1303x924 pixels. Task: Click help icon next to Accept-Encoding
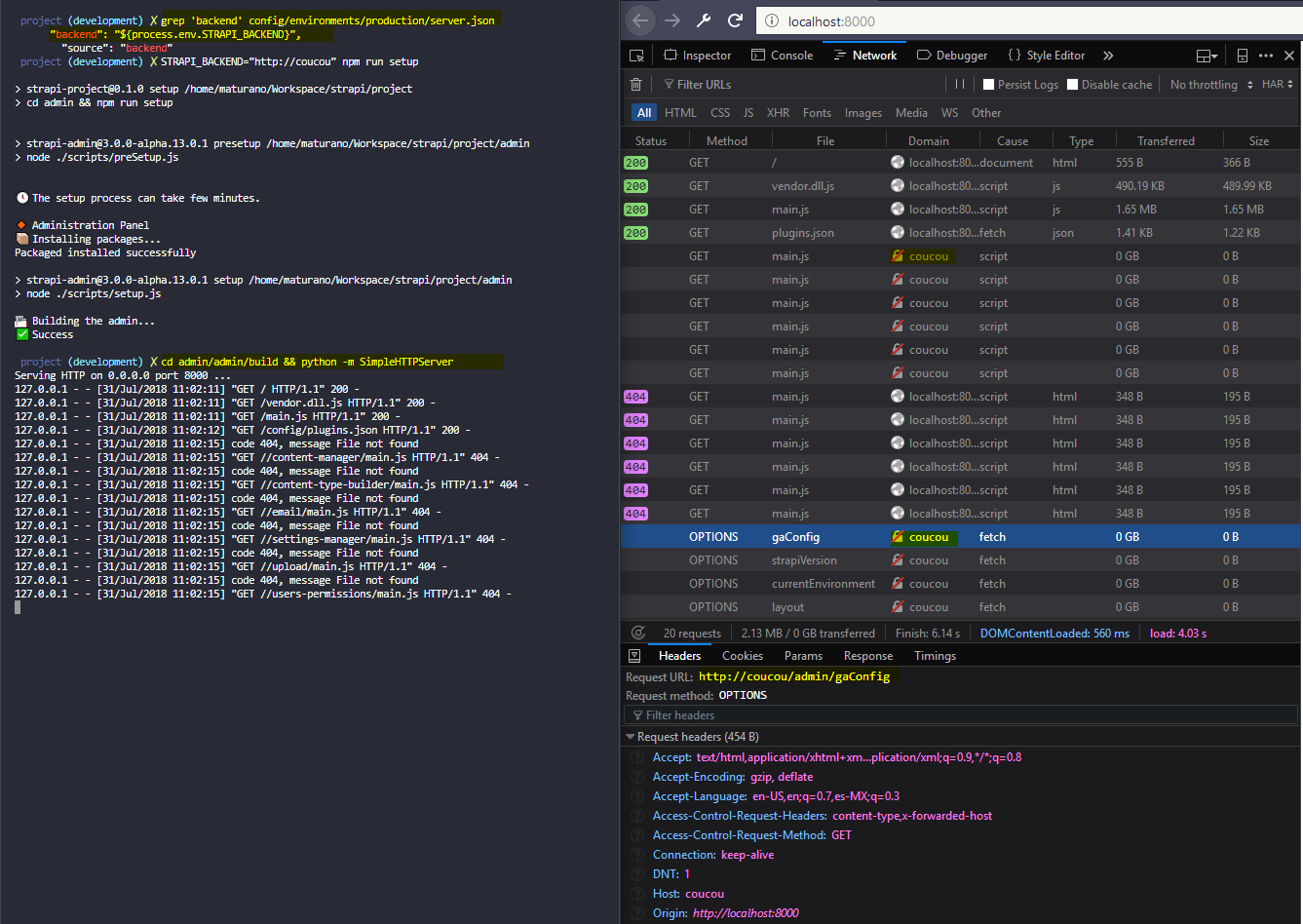pos(636,777)
